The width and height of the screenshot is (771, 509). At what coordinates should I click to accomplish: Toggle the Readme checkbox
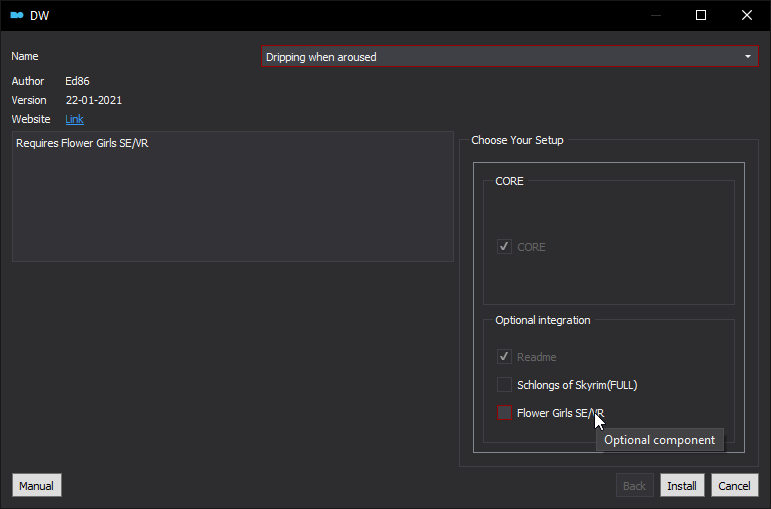pos(504,357)
